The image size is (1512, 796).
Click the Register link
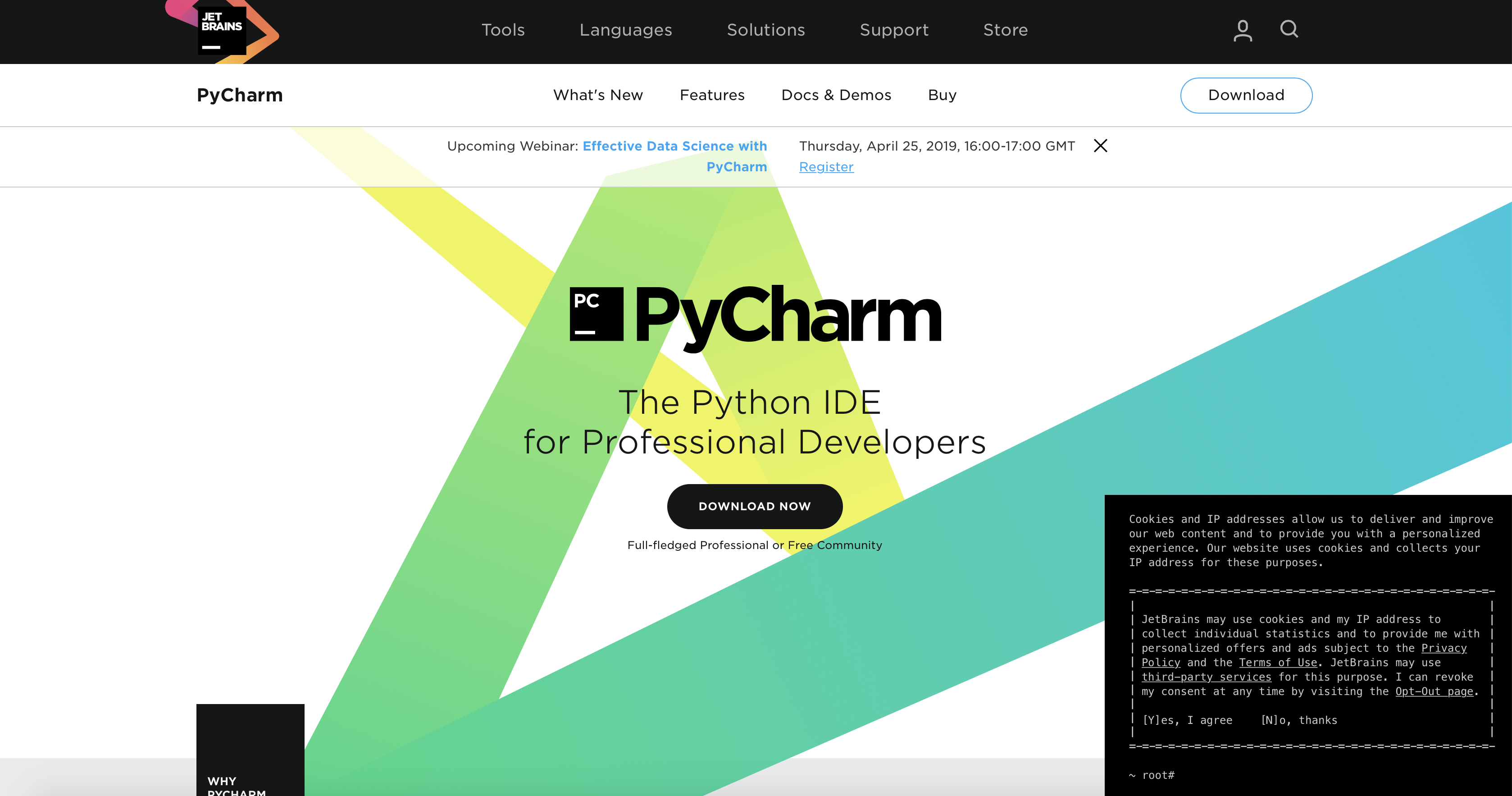click(x=826, y=167)
